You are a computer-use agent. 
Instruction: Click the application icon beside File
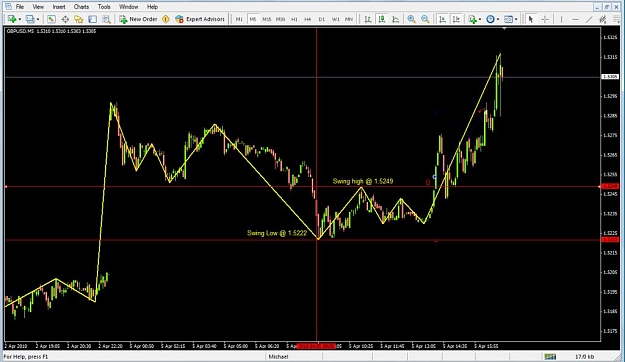pyautogui.click(x=8, y=6)
